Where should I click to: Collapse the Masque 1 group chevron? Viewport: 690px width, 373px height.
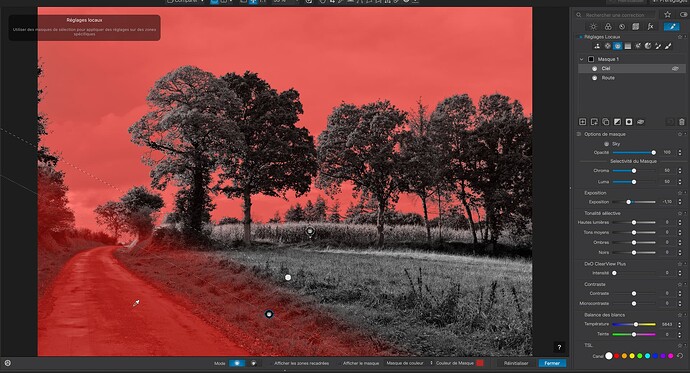click(582, 59)
